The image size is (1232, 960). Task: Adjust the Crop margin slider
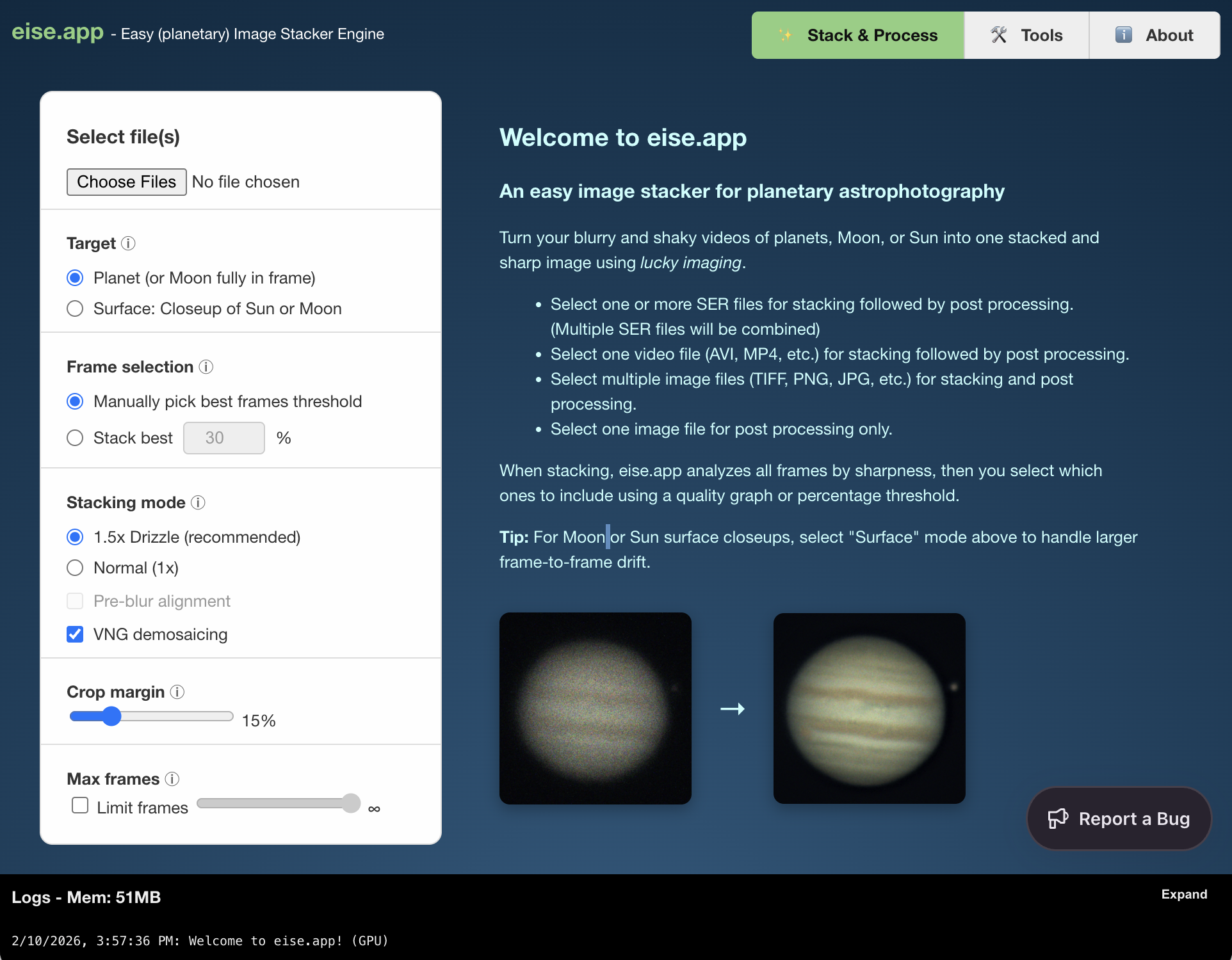tap(112, 716)
